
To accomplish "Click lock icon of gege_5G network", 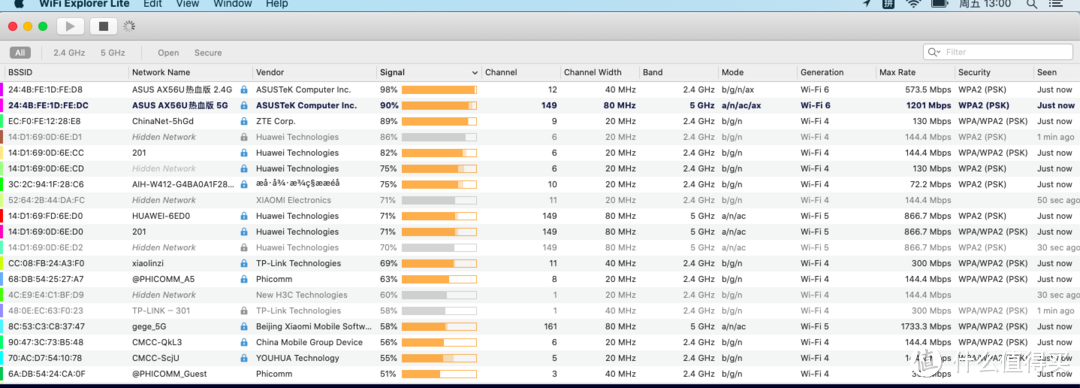I will (x=244, y=327).
